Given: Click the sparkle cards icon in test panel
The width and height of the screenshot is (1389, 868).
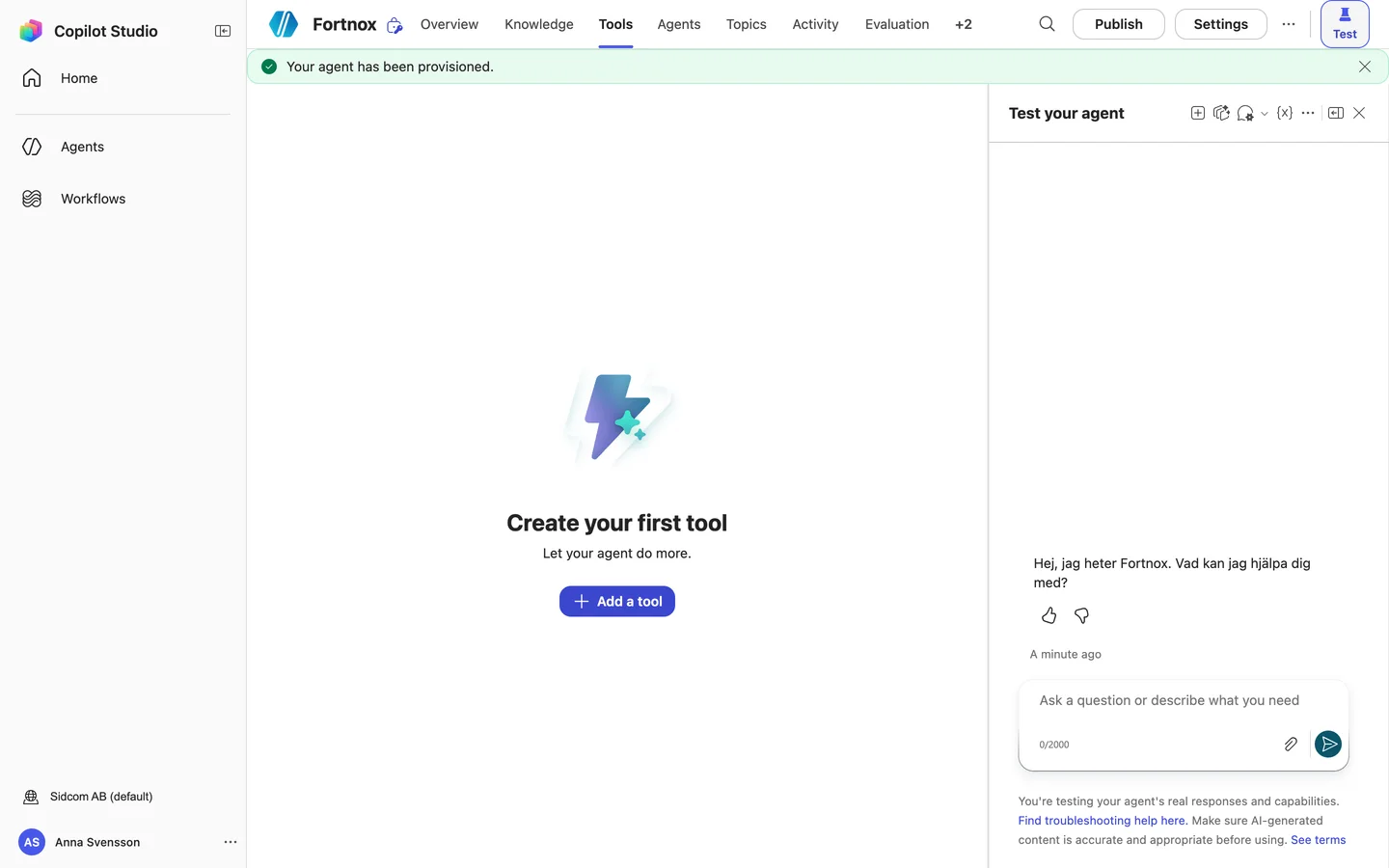Looking at the screenshot, I should pyautogui.click(x=1221, y=113).
